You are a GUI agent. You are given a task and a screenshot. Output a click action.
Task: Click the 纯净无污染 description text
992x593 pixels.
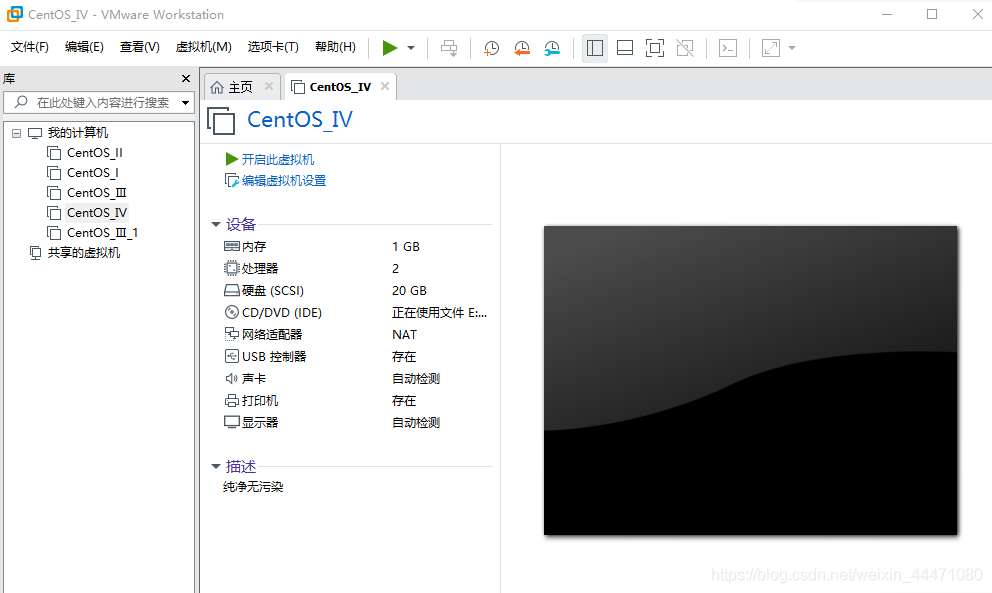(253, 487)
